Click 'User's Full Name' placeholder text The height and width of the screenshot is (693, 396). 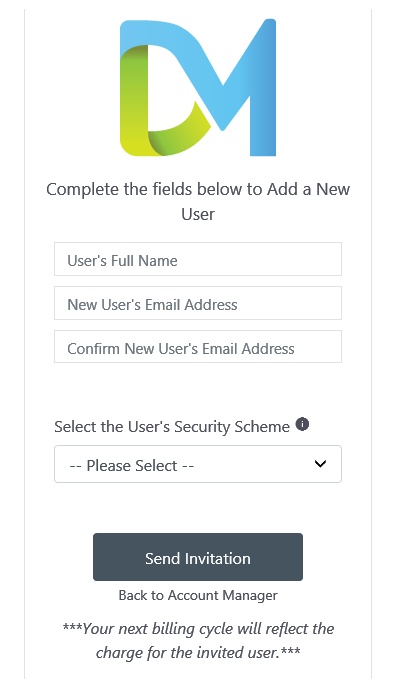[x=122, y=261]
